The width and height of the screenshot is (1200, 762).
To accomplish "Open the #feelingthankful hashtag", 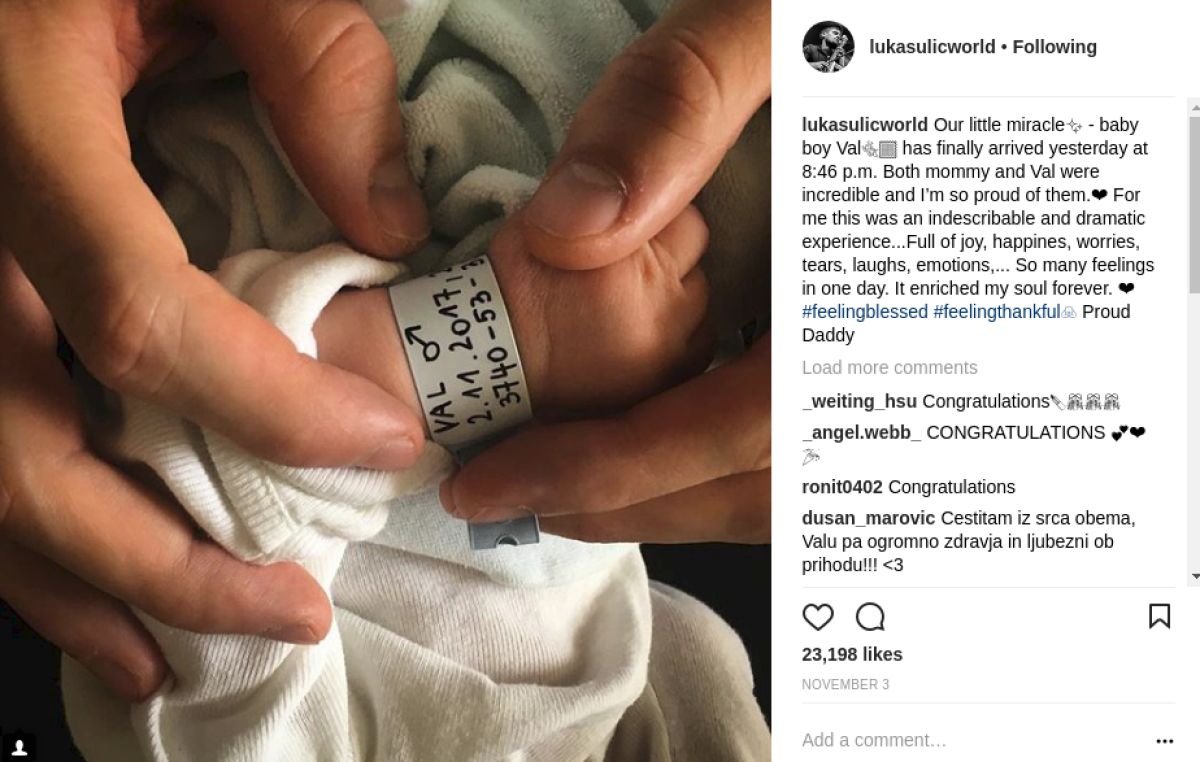I will pos(996,311).
